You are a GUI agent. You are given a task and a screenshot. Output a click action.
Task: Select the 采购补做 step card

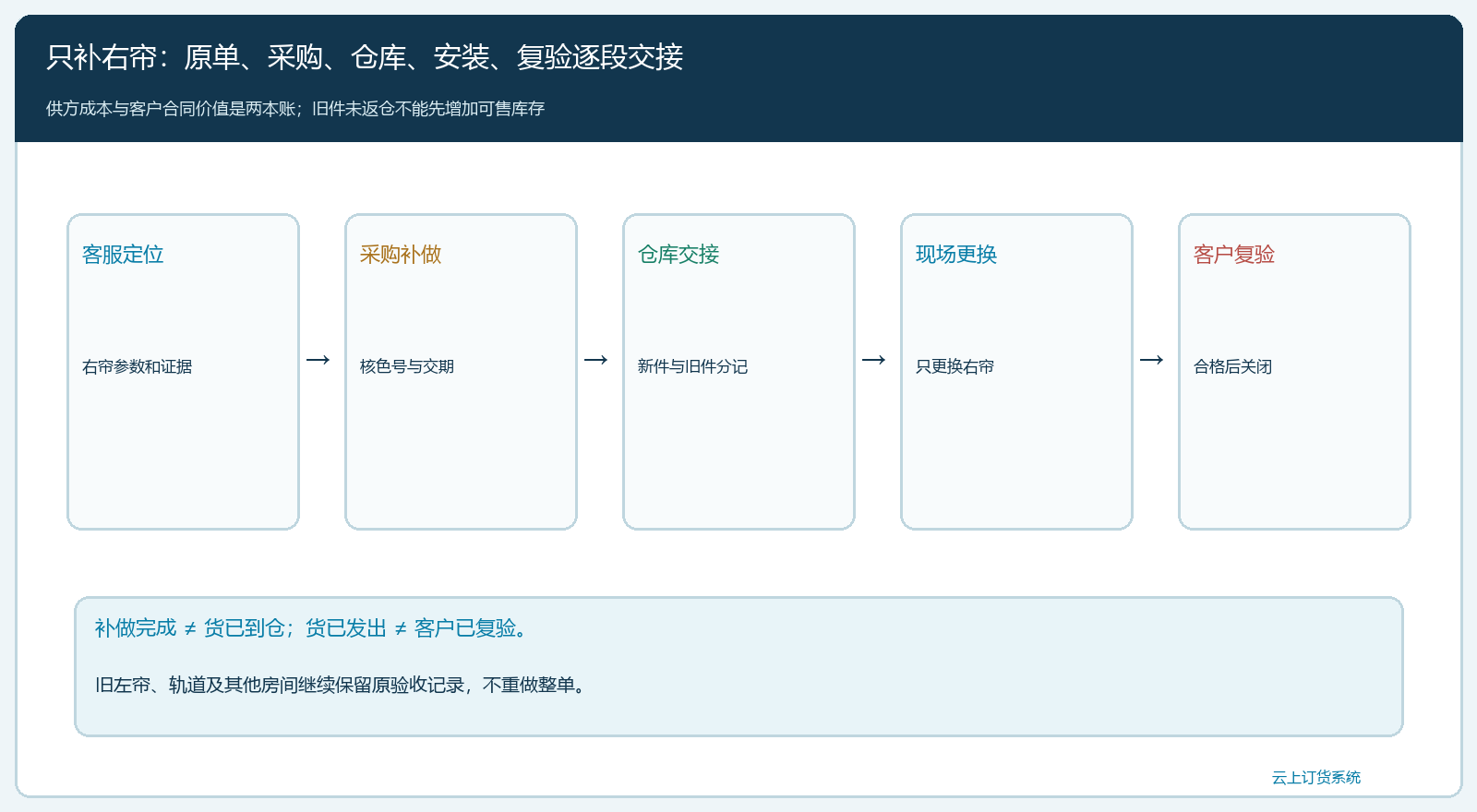tap(461, 372)
